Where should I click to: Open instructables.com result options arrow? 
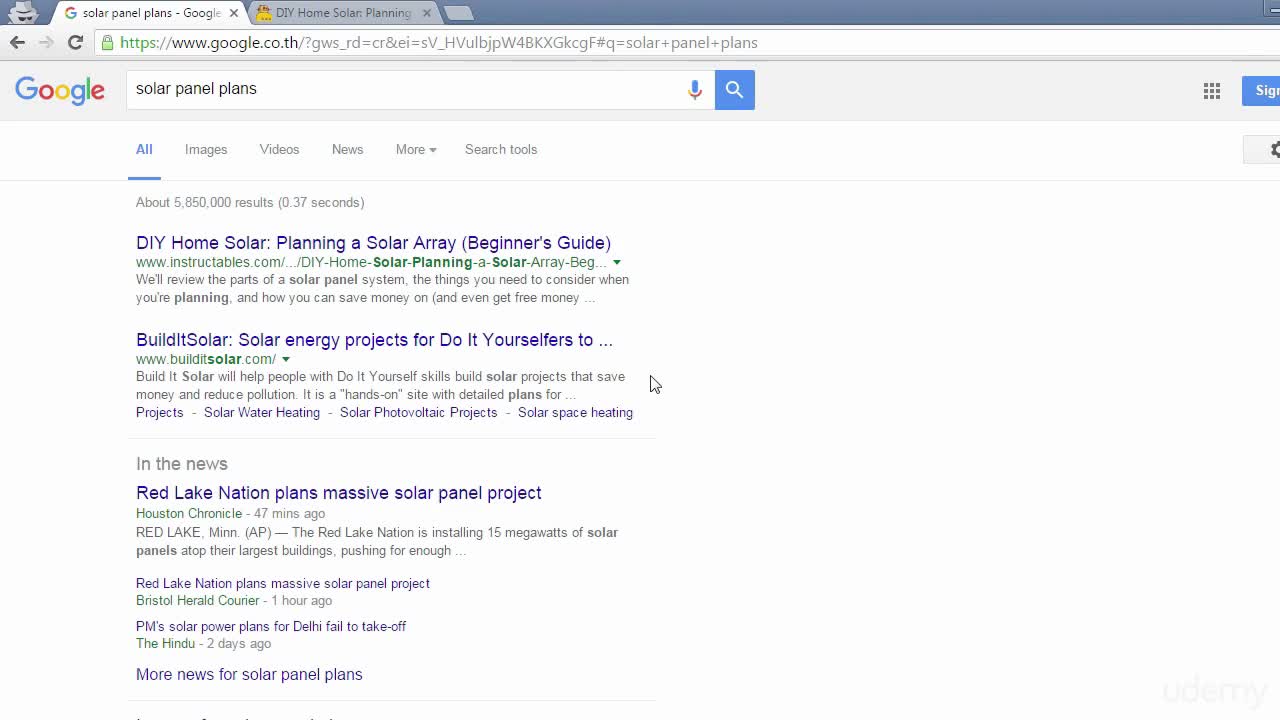[x=617, y=262]
